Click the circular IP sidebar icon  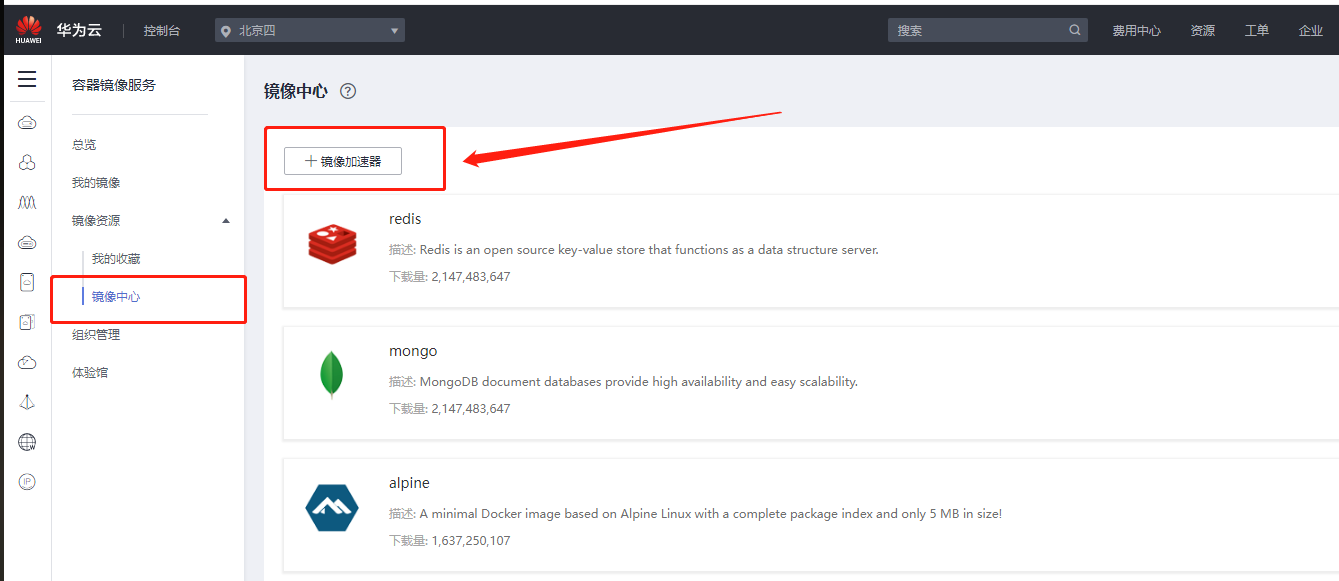click(x=27, y=482)
